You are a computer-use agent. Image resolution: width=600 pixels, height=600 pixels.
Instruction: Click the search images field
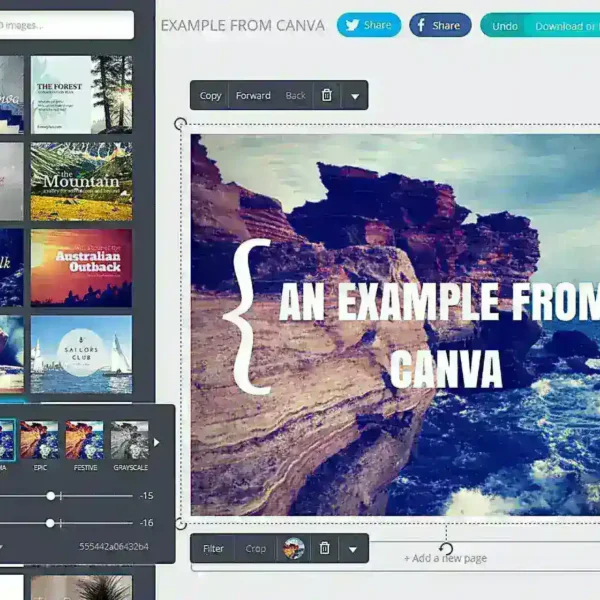67,25
